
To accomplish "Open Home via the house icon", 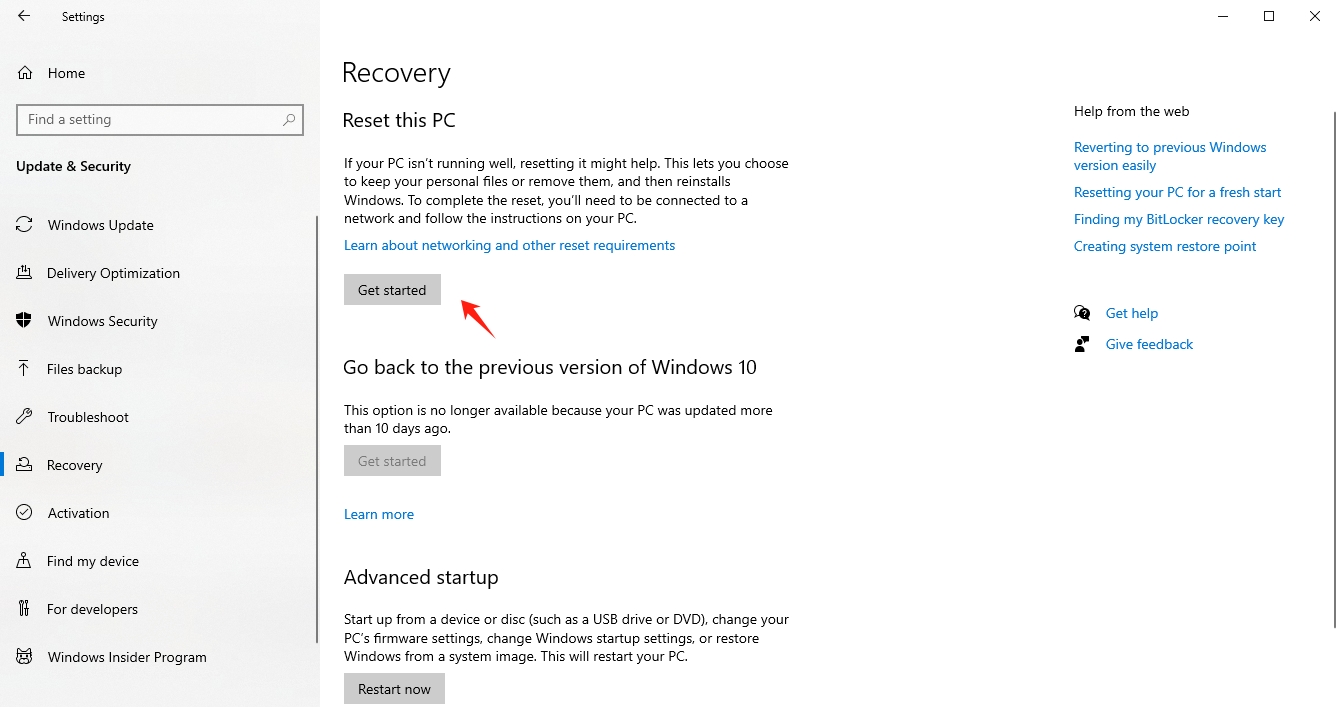I will (25, 73).
